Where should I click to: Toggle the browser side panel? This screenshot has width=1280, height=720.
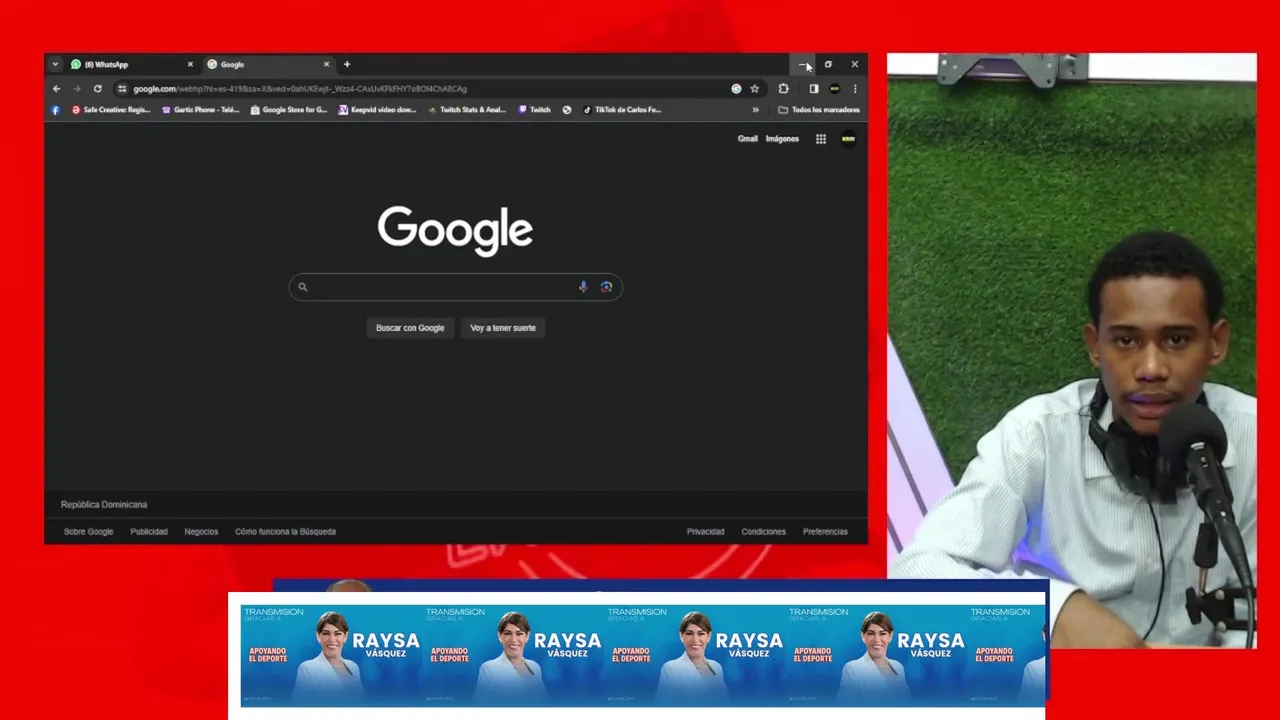814,89
